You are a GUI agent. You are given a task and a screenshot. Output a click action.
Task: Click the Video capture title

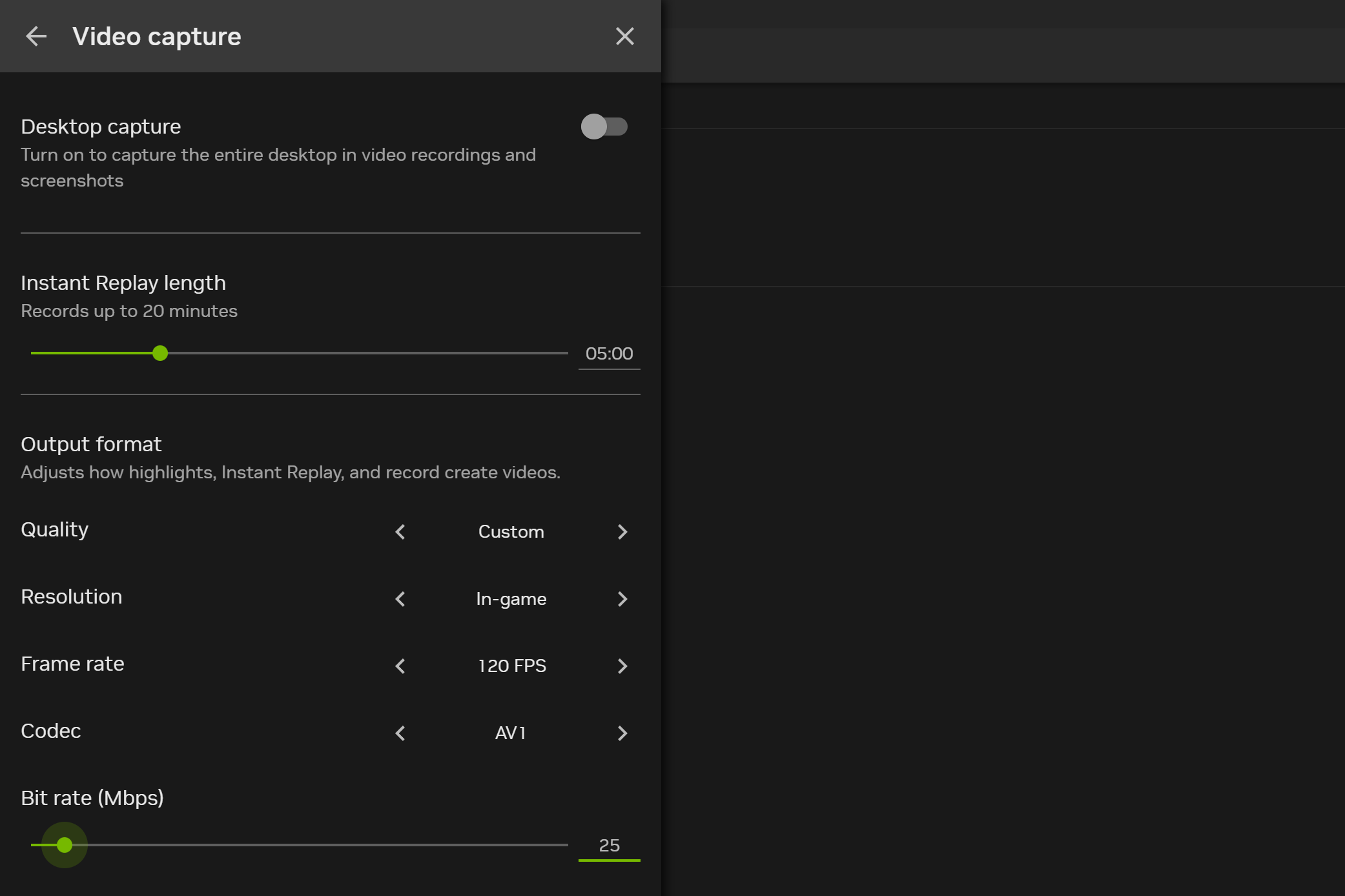pos(157,36)
